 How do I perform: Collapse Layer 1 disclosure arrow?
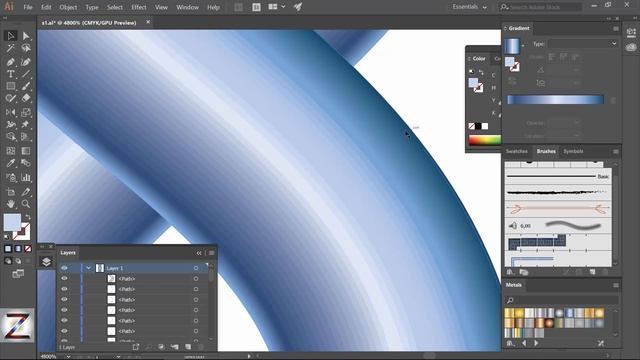(x=89, y=268)
